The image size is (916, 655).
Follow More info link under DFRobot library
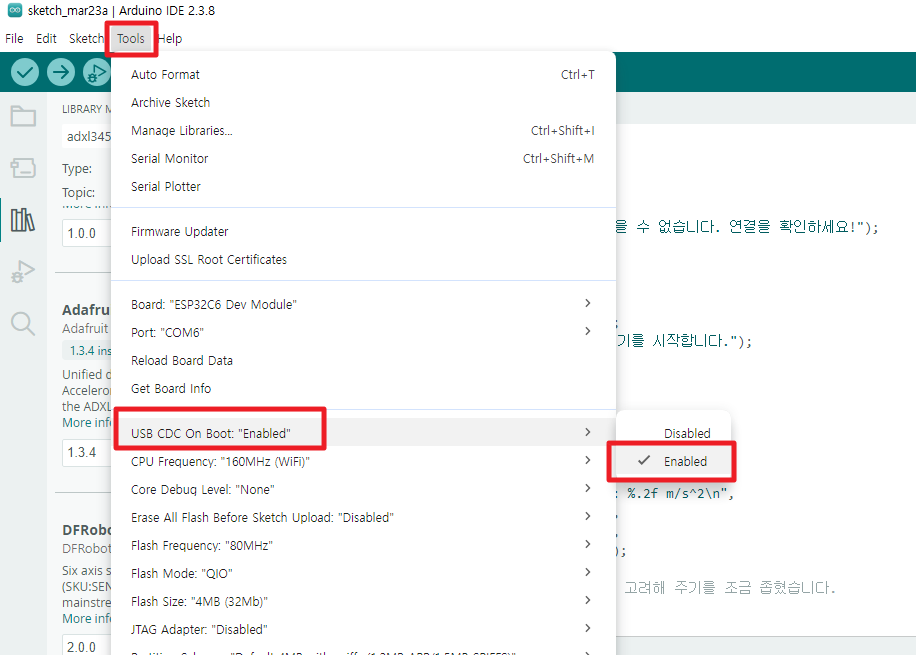[86, 618]
